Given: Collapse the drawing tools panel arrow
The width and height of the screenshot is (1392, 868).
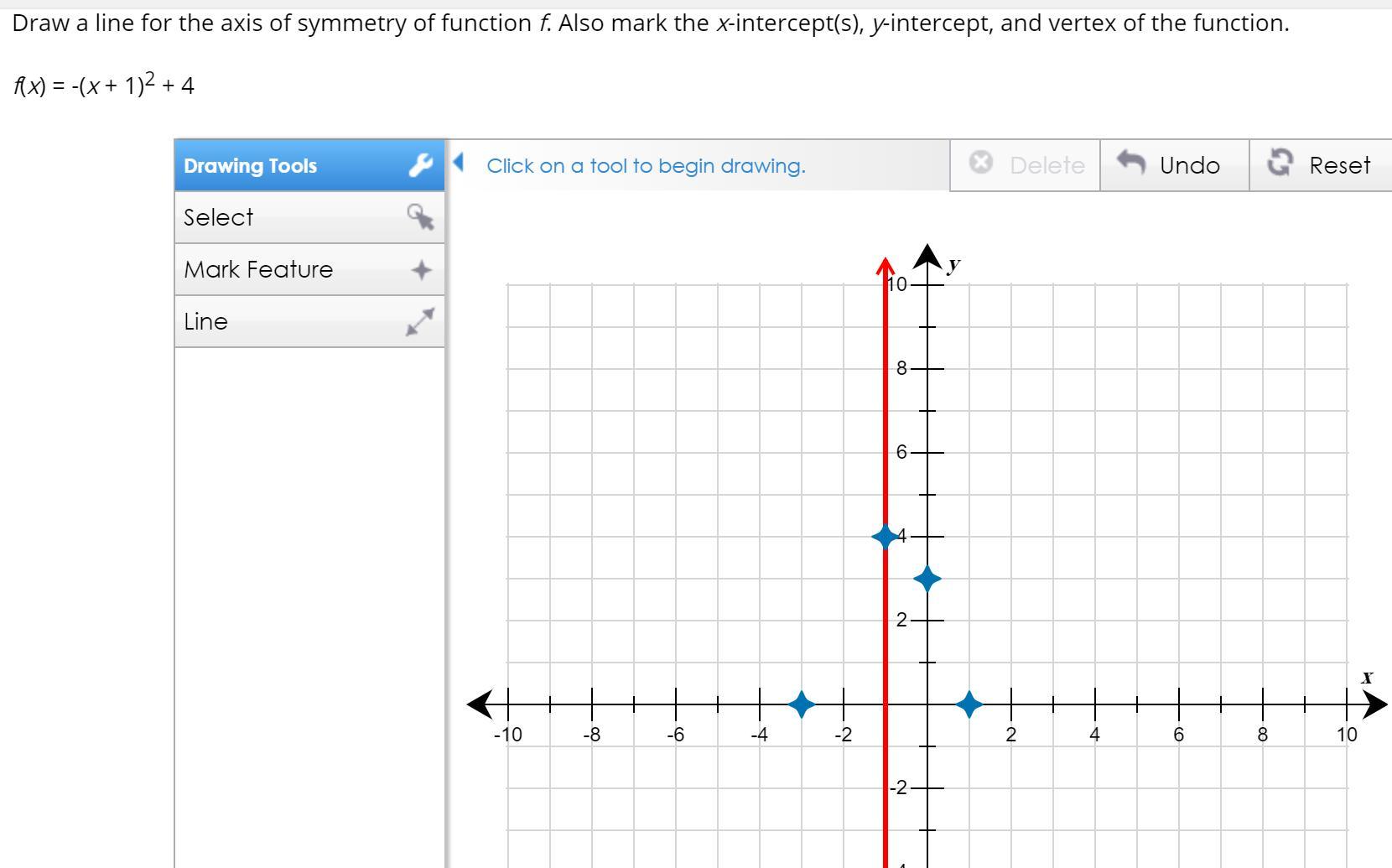Looking at the screenshot, I should (x=458, y=161).
